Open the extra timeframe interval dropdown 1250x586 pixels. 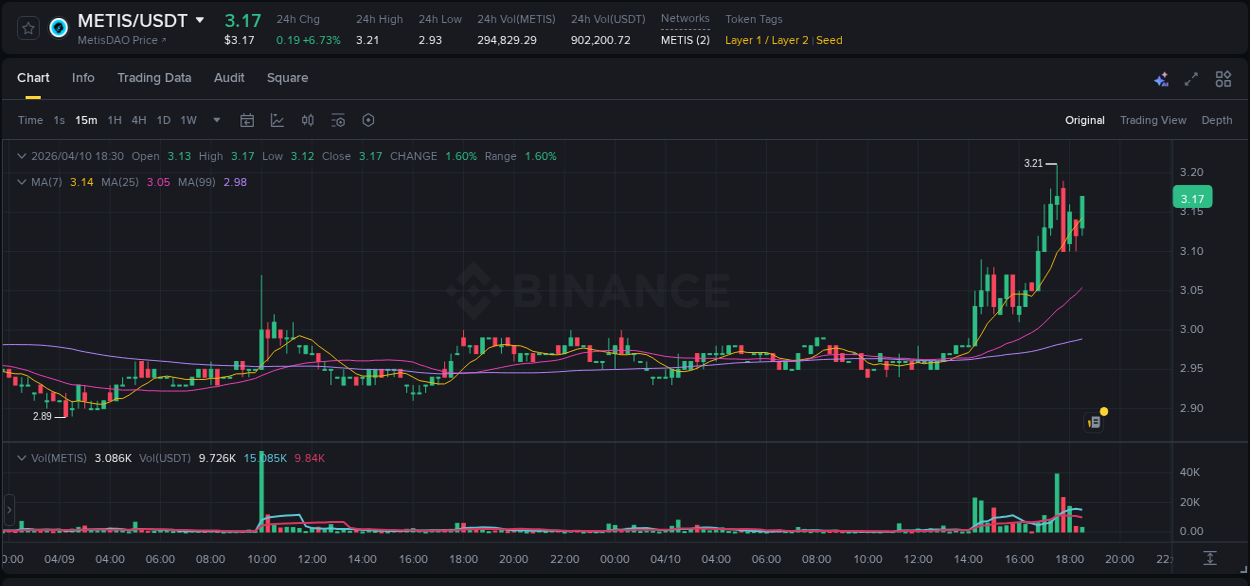click(216, 120)
